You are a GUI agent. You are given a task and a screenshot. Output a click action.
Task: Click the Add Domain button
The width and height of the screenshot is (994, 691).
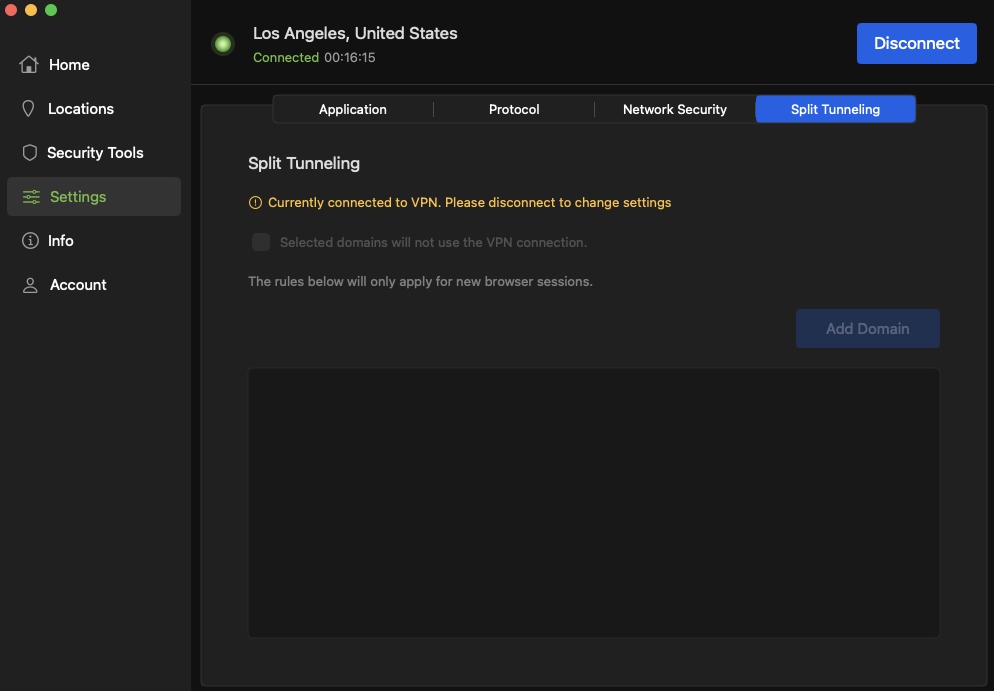tap(867, 328)
